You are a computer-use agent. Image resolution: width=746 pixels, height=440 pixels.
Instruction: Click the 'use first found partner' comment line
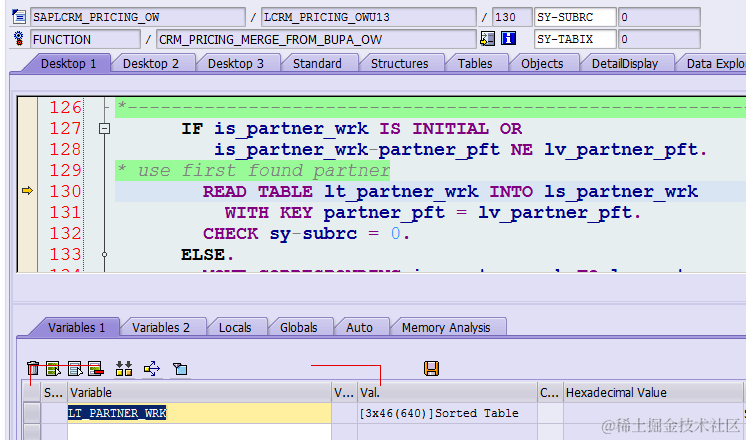pos(253,170)
